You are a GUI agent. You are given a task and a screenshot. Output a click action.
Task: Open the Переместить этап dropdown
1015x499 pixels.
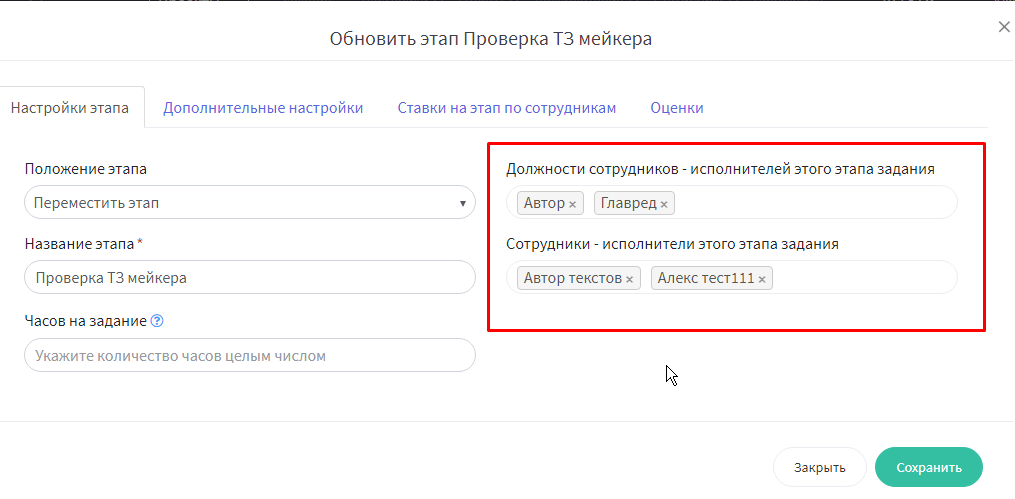[x=250, y=203]
